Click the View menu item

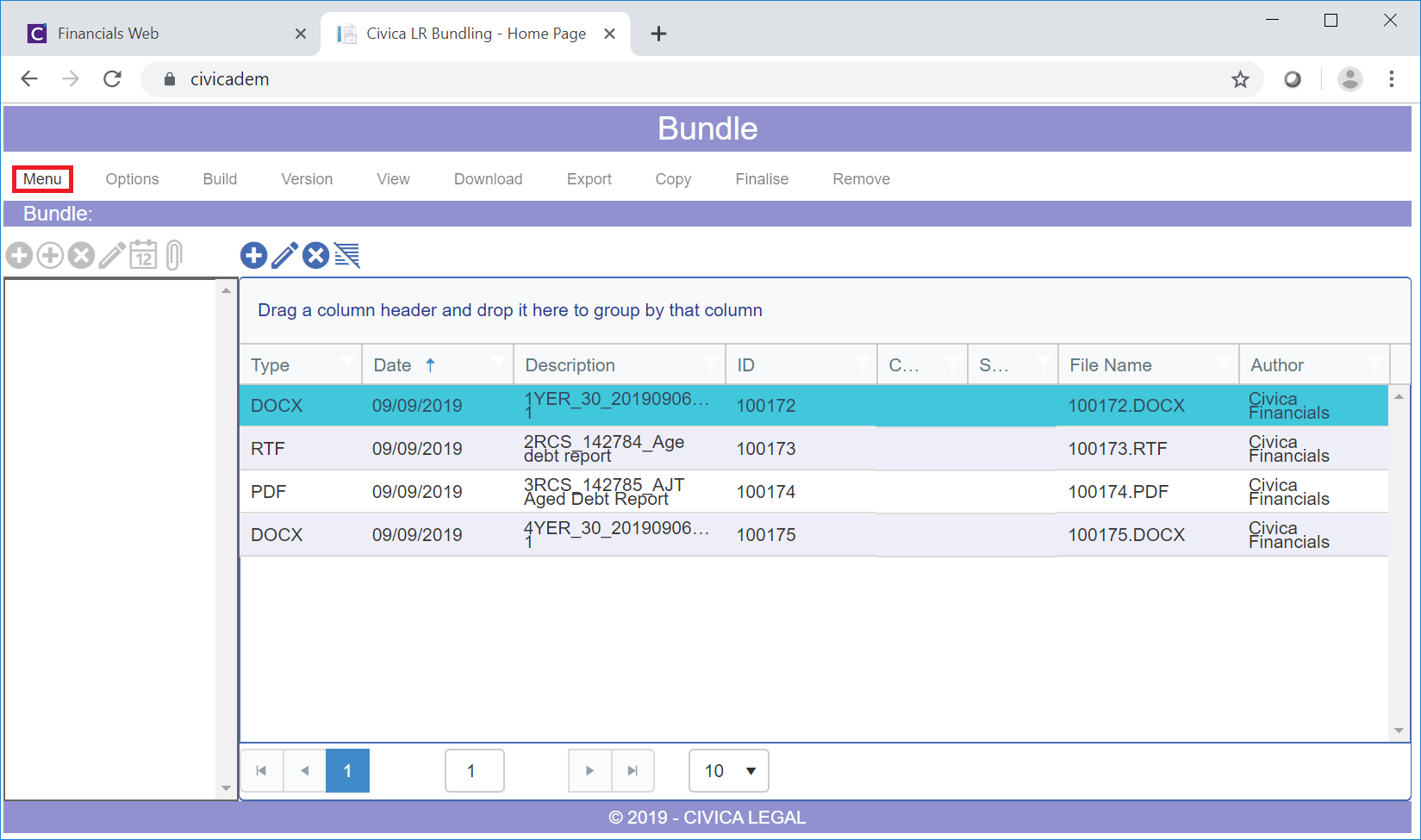[393, 179]
